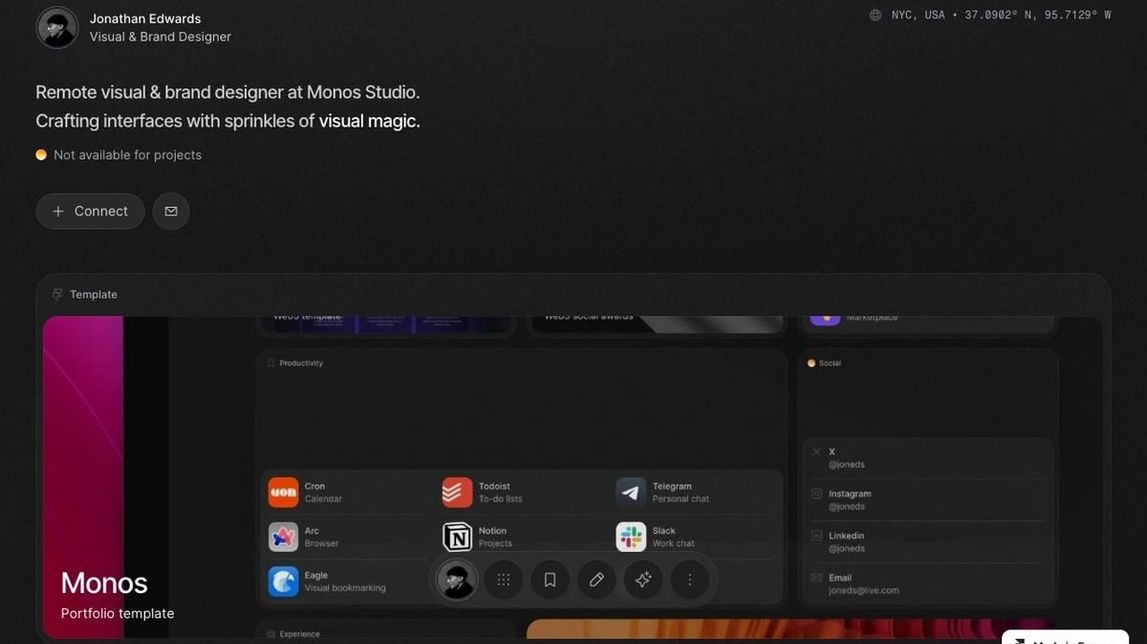Screen dimensions: 1147x644
Task: Click the sparkle magic toolbar icon
Action: 643,580
